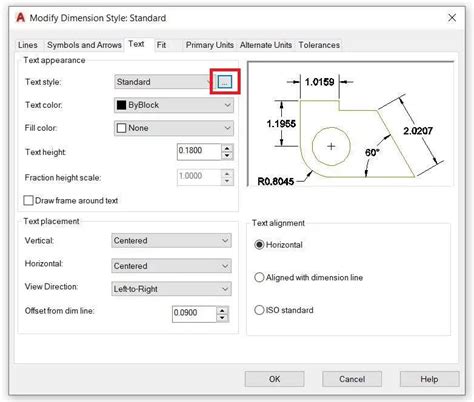Open the Text Style browse ellipsis button
Screen dimensions: 474x402
(225, 82)
